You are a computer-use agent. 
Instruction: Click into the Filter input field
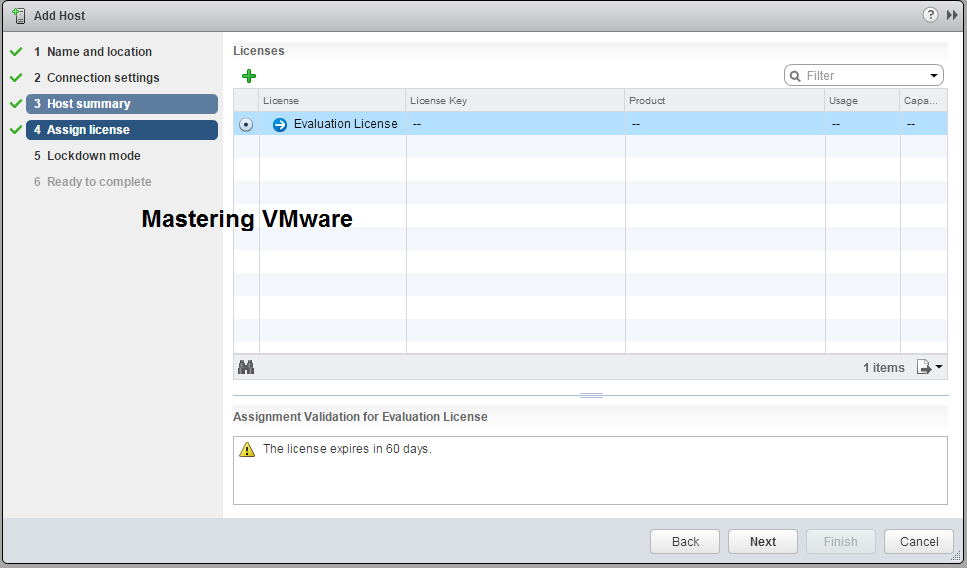(x=863, y=76)
